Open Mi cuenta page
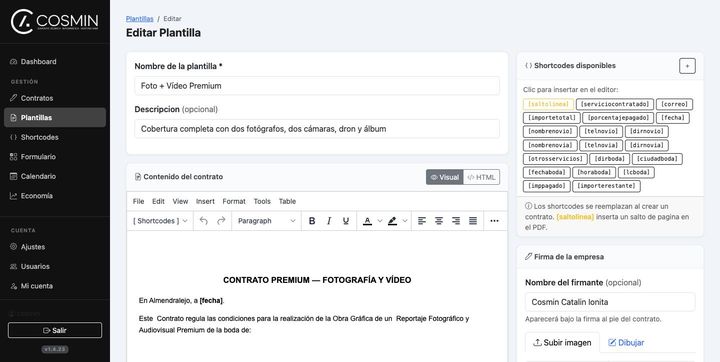This screenshot has height=362, width=720. [x=55, y=286]
